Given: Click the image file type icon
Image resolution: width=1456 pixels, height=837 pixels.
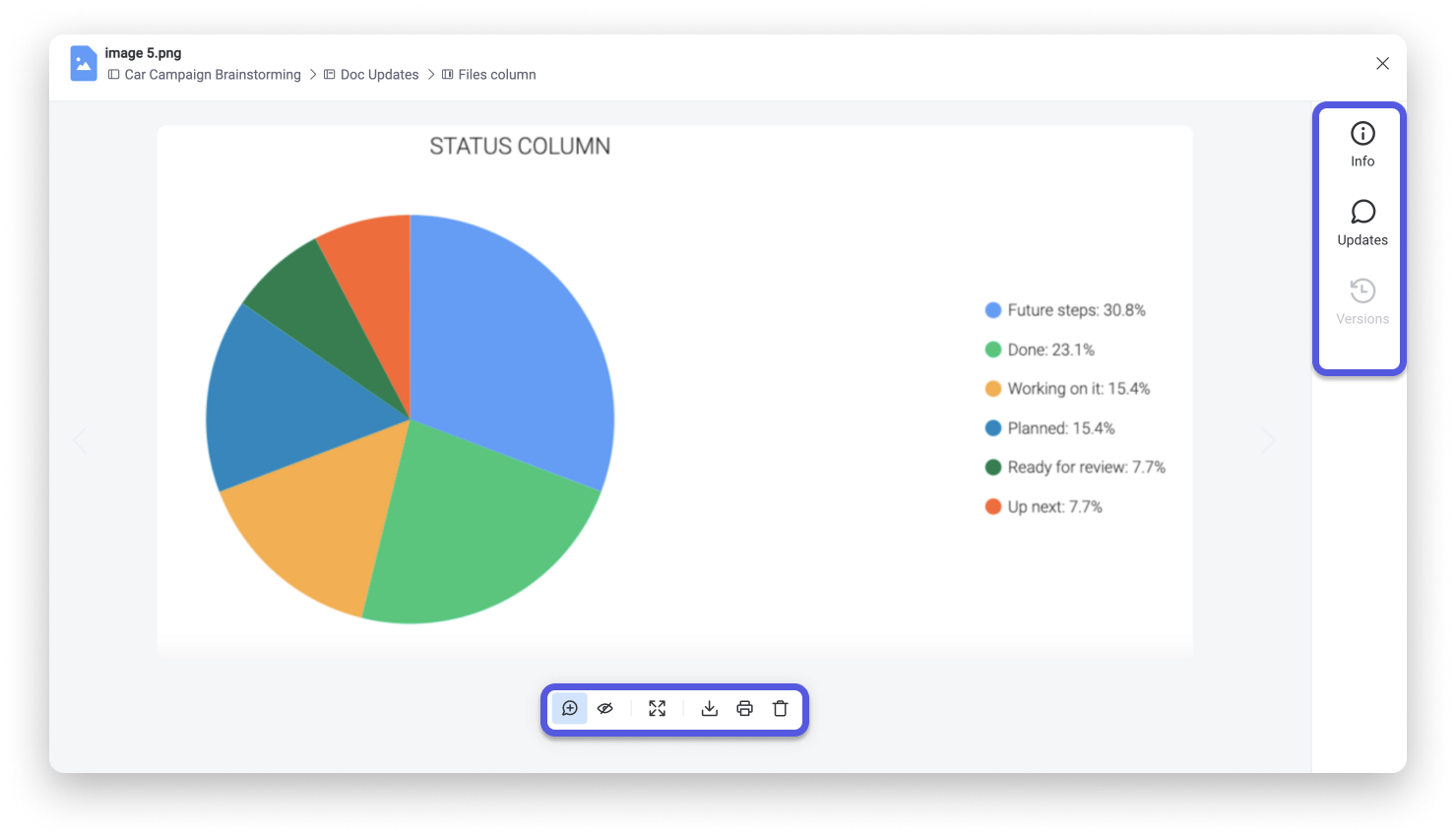Looking at the screenshot, I should (x=84, y=63).
